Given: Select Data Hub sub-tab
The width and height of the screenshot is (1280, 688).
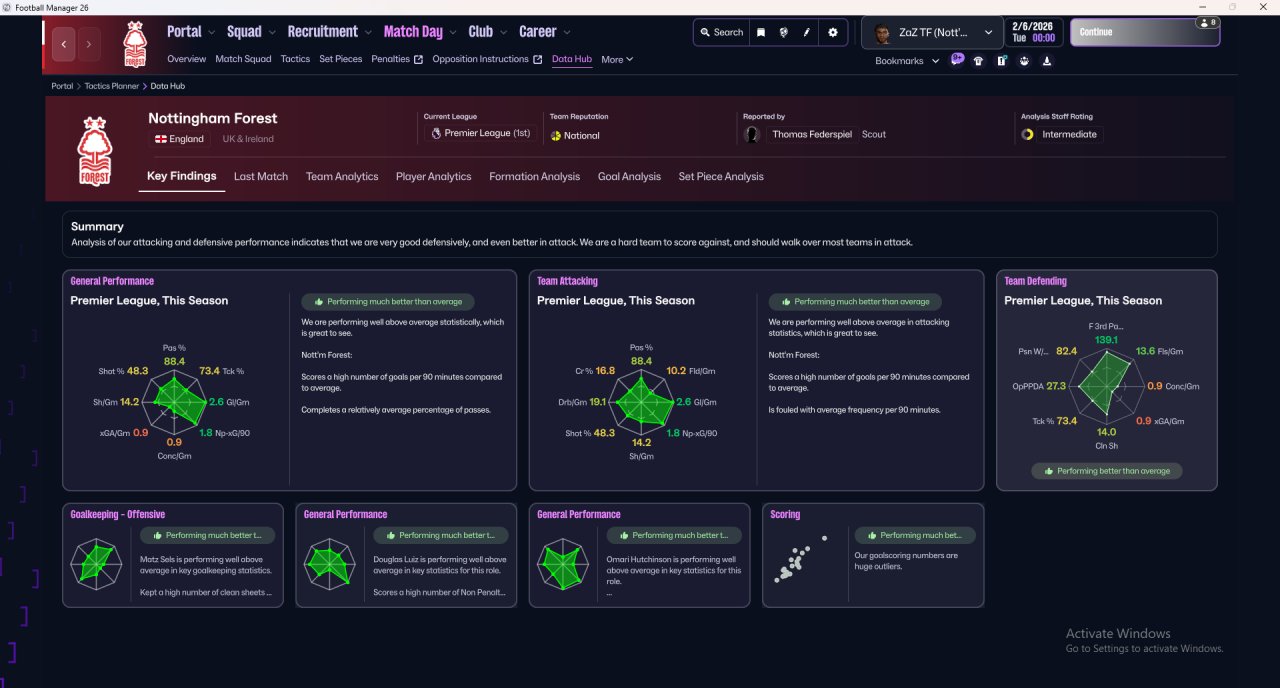Looking at the screenshot, I should 572,59.
